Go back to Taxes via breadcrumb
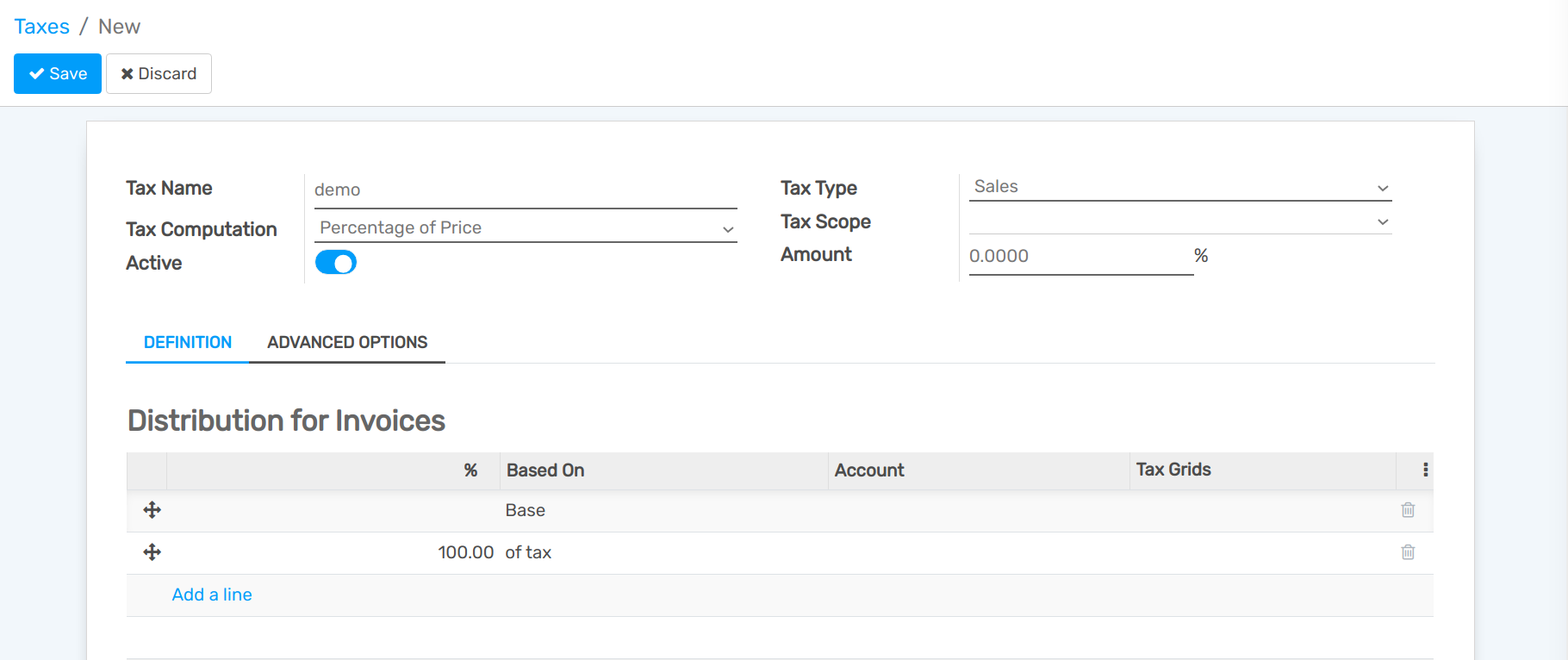Screen dimensions: 1568x660 tap(41, 27)
